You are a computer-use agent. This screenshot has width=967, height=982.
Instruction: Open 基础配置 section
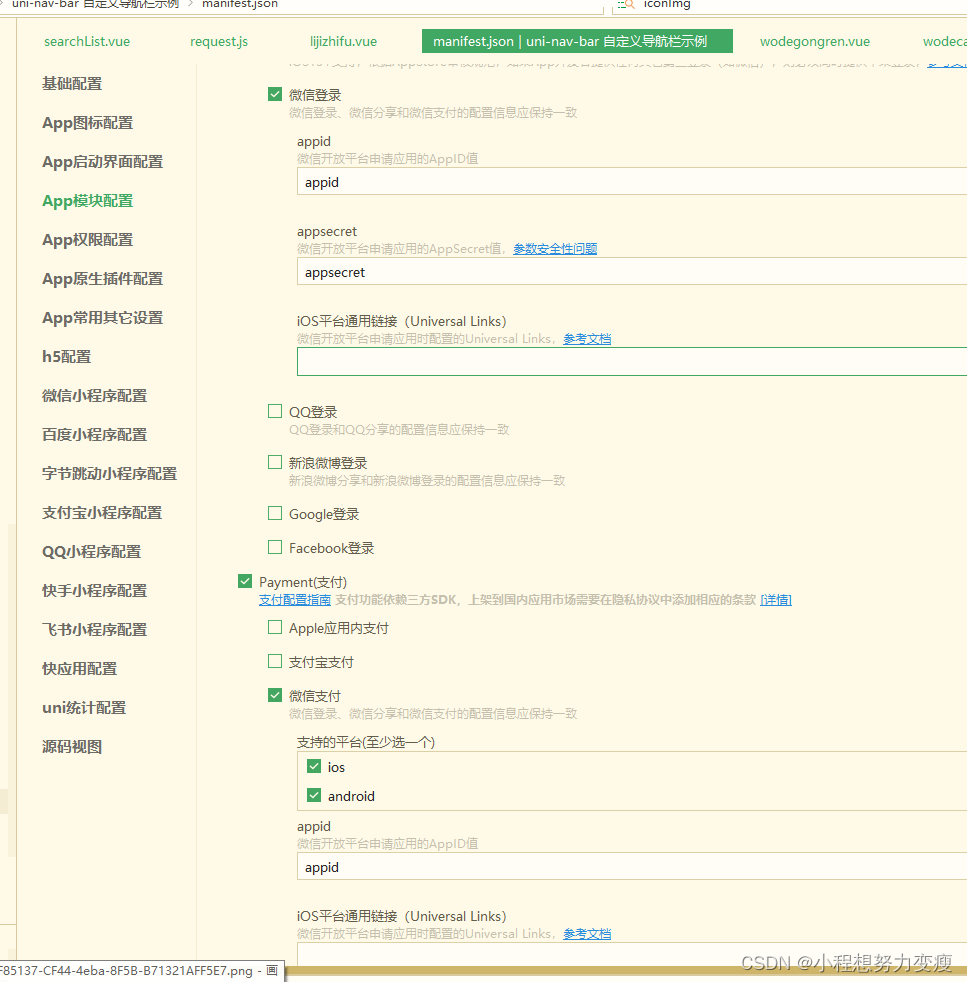click(72, 84)
